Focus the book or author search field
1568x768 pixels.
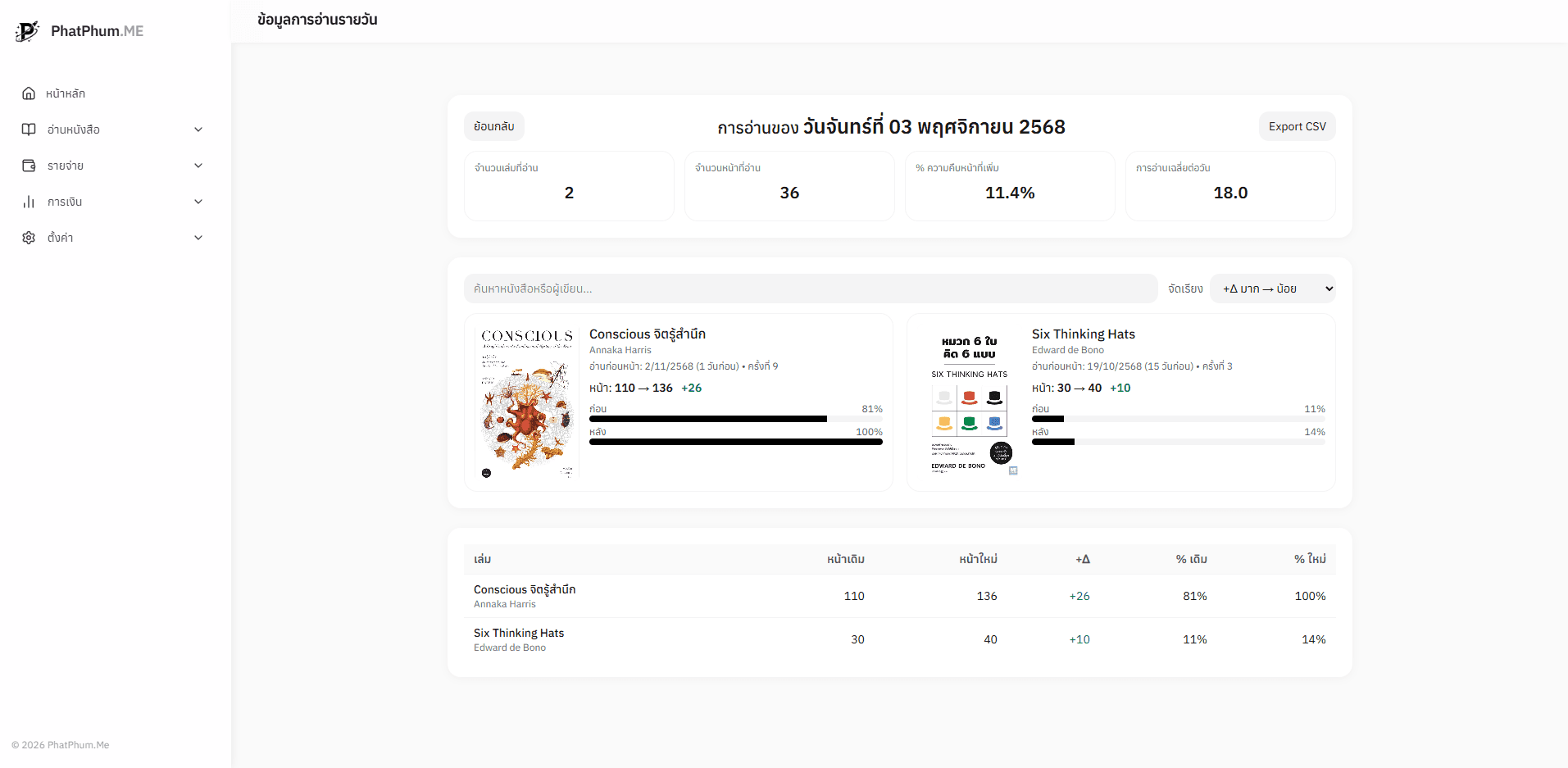pos(810,289)
